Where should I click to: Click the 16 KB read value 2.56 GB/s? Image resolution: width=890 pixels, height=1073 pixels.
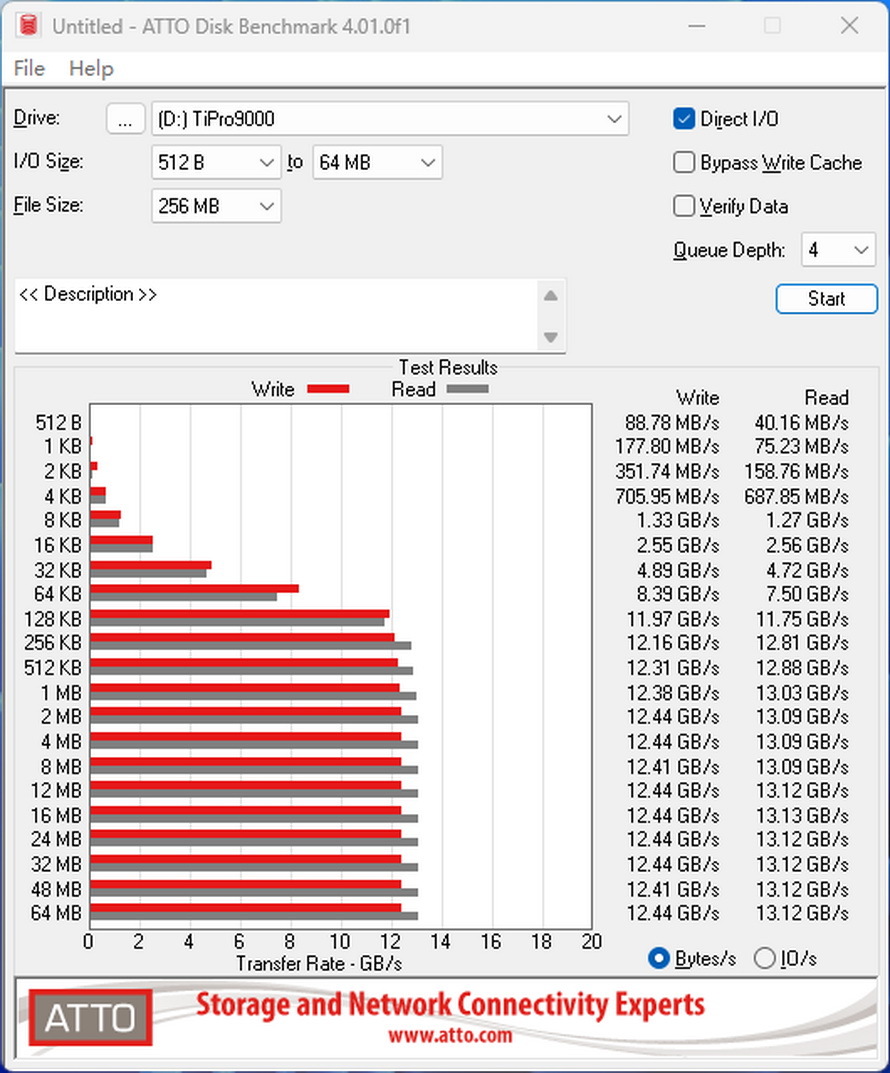click(x=807, y=545)
